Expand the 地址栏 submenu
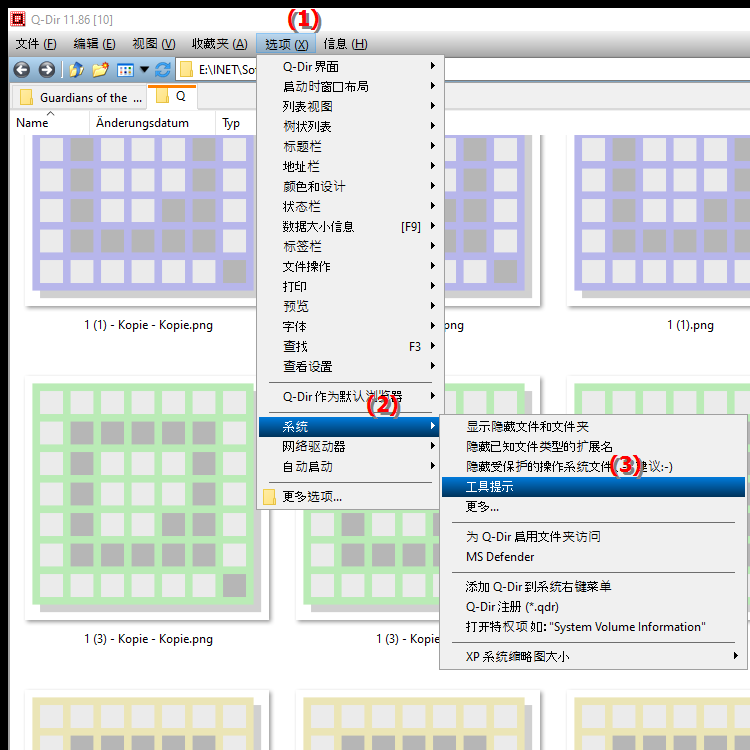Screen dimensions: 750x750 (351, 166)
